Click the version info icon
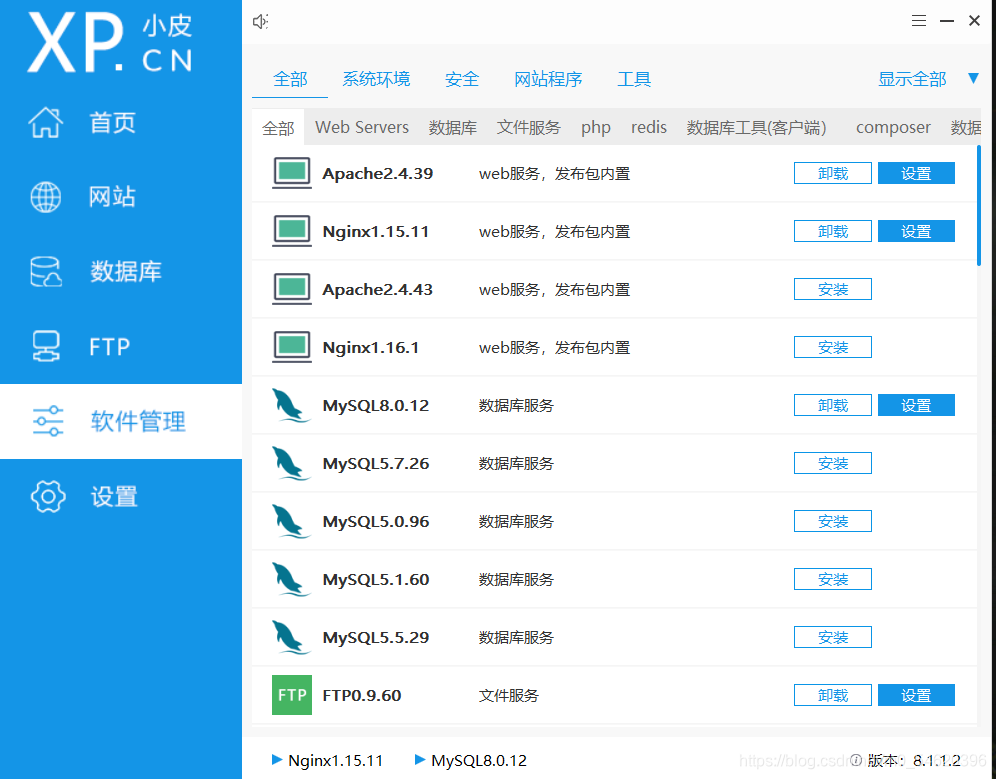Image resolution: width=996 pixels, height=779 pixels. [856, 760]
